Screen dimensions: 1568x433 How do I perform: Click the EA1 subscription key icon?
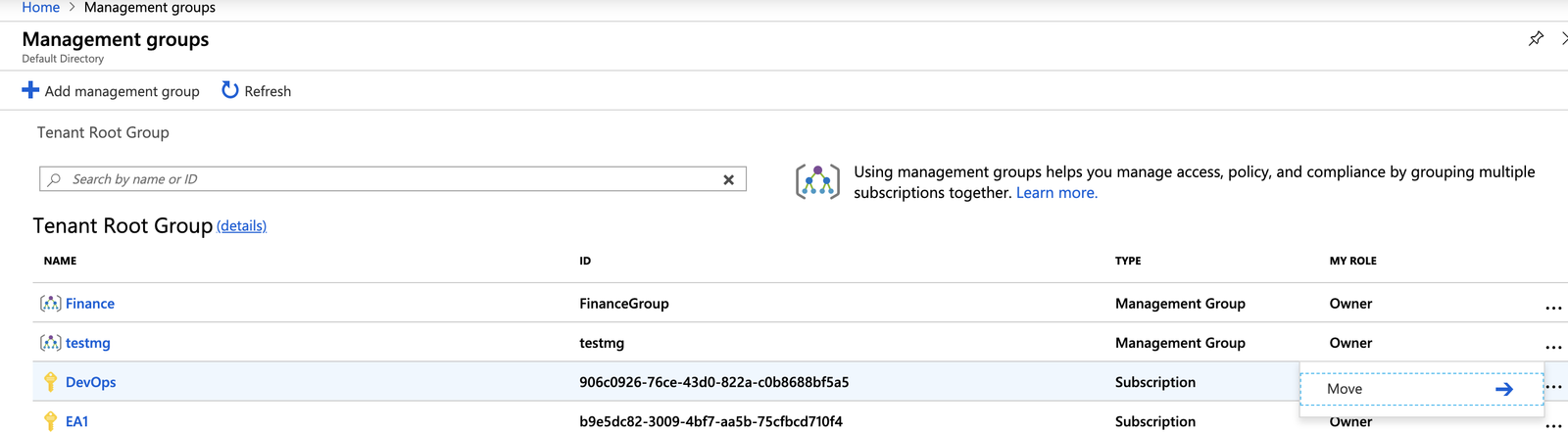[x=51, y=421]
